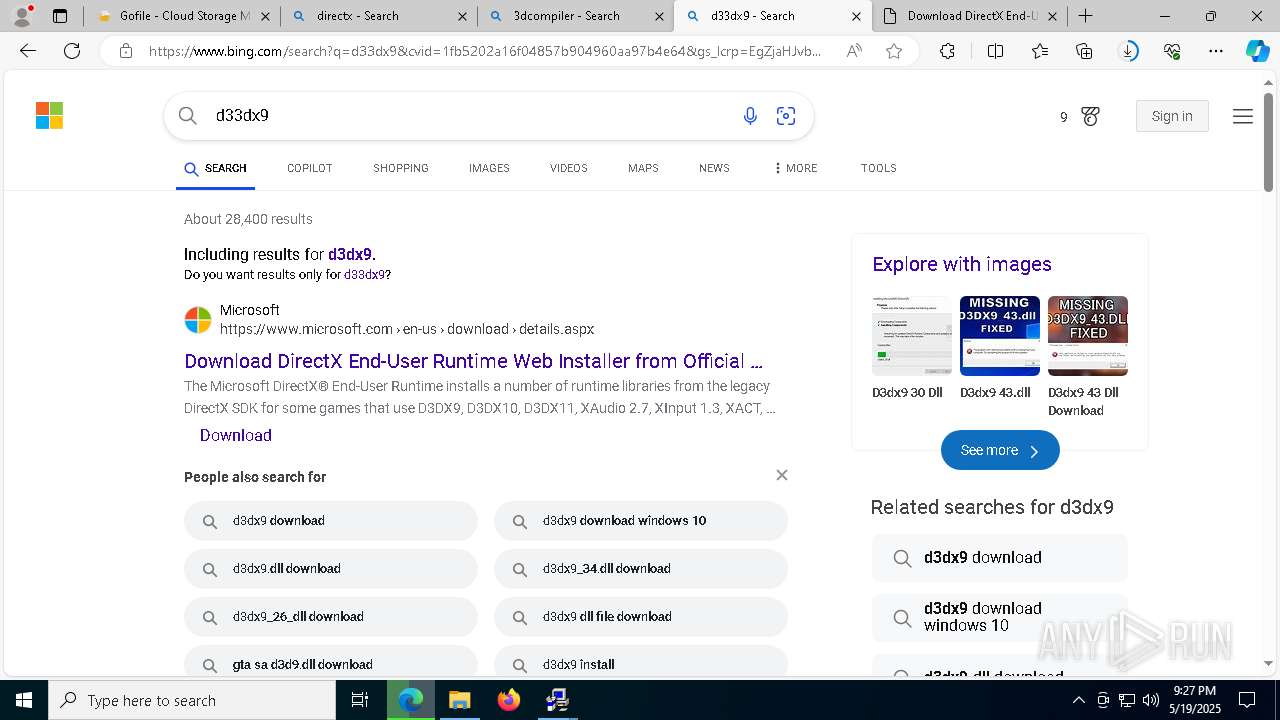Dismiss People also search for panel
Screen dimensions: 1280x720
point(782,475)
